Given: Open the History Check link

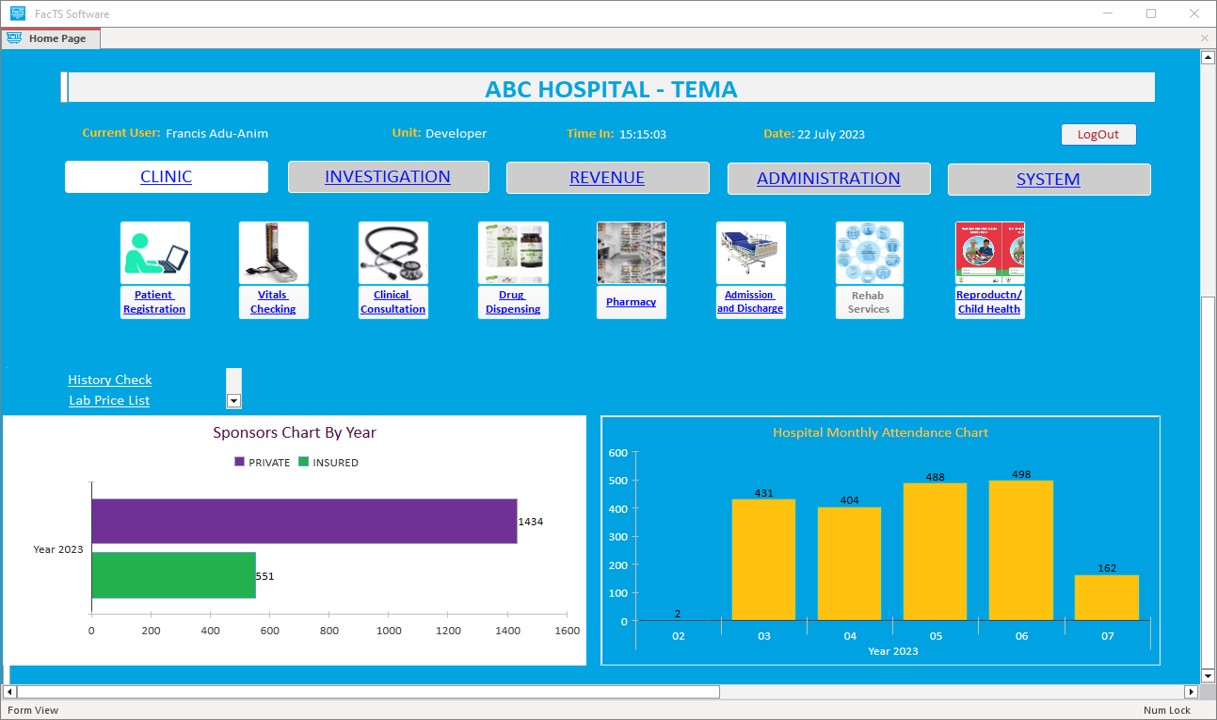Looking at the screenshot, I should [110, 380].
